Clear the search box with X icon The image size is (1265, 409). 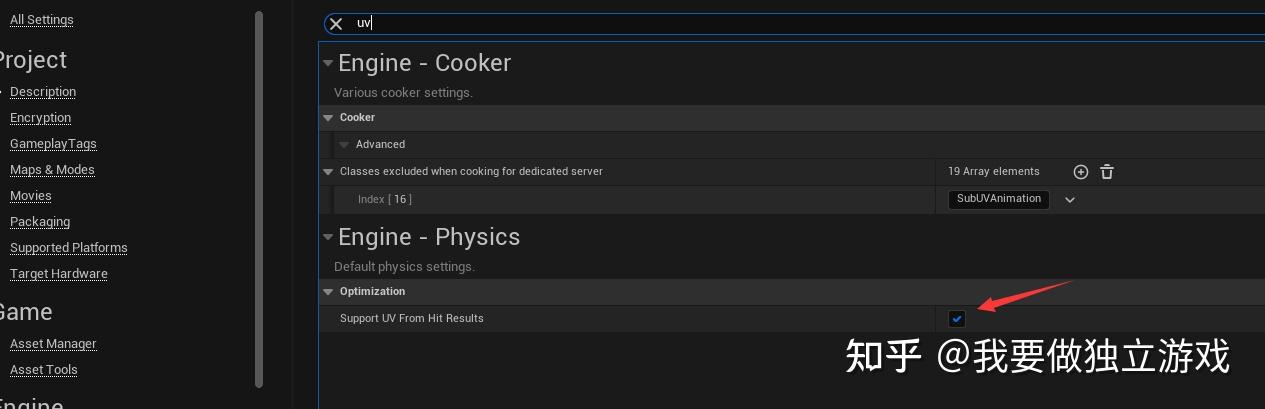(336, 23)
